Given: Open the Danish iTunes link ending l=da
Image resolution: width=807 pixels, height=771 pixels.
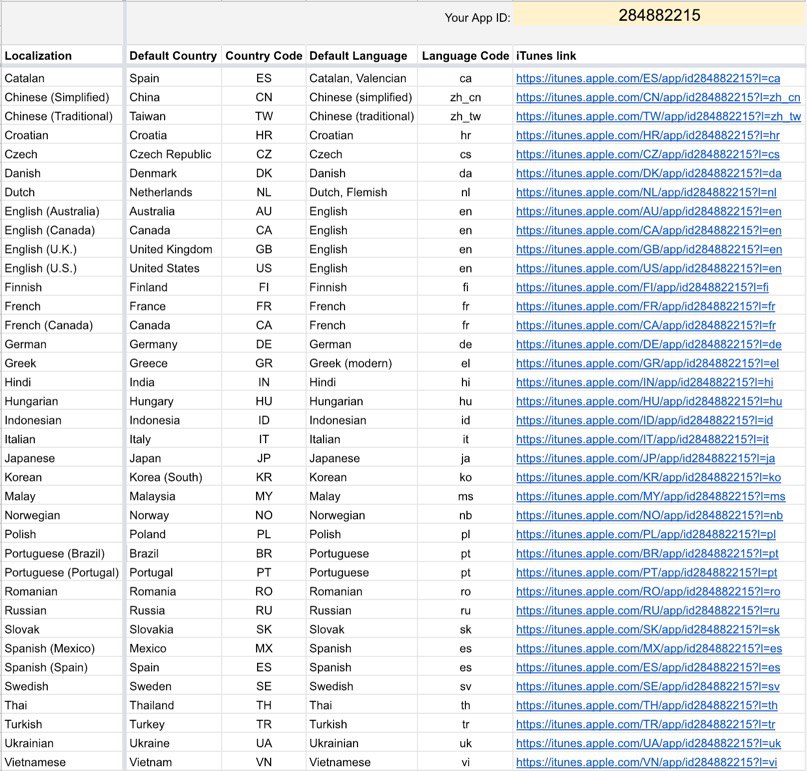Looking at the screenshot, I should tap(648, 173).
